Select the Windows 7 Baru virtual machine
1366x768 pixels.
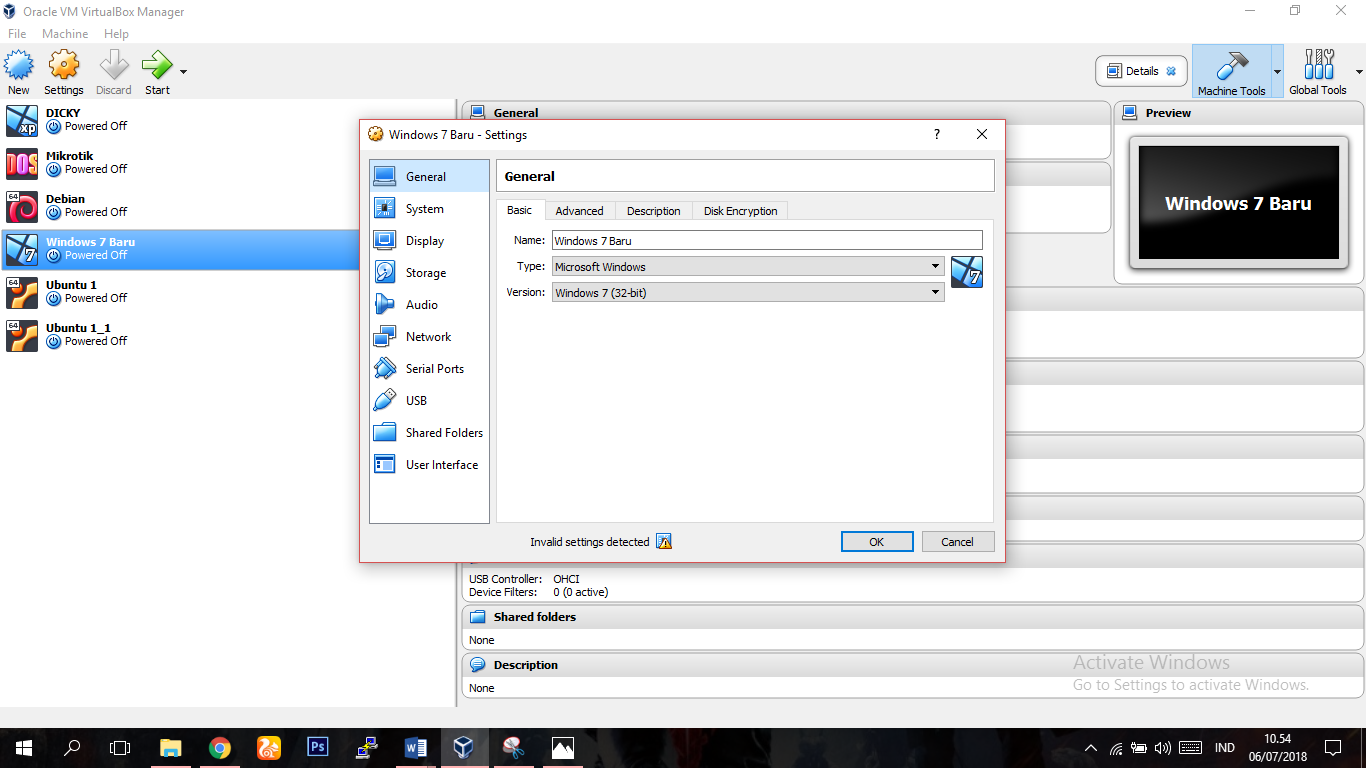180,249
